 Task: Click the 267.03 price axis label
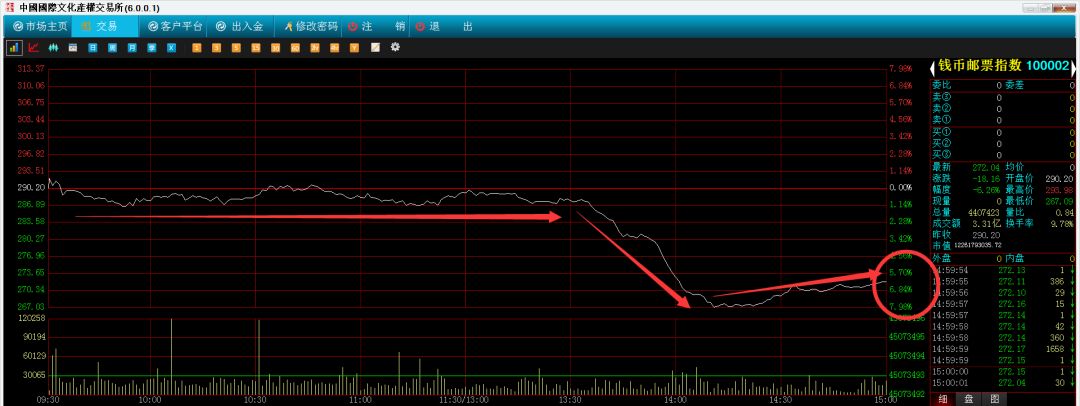(x=33, y=306)
